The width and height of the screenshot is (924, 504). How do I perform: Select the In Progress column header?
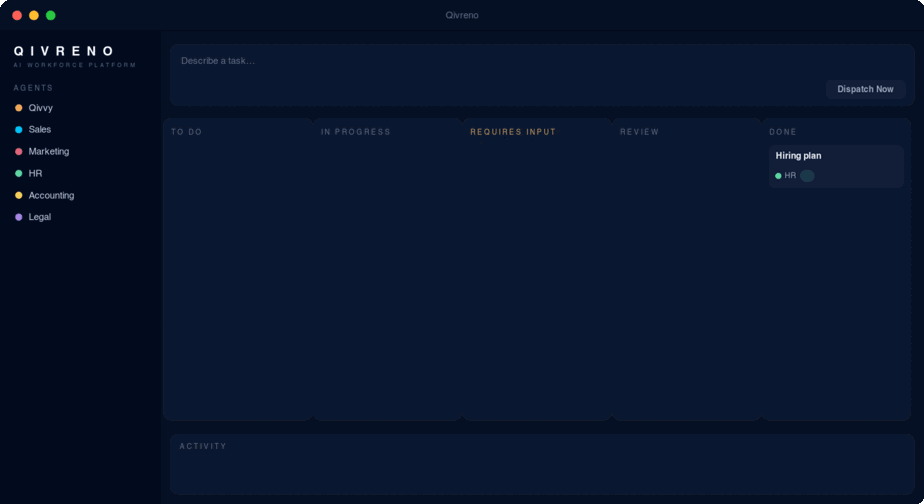pyautogui.click(x=355, y=132)
